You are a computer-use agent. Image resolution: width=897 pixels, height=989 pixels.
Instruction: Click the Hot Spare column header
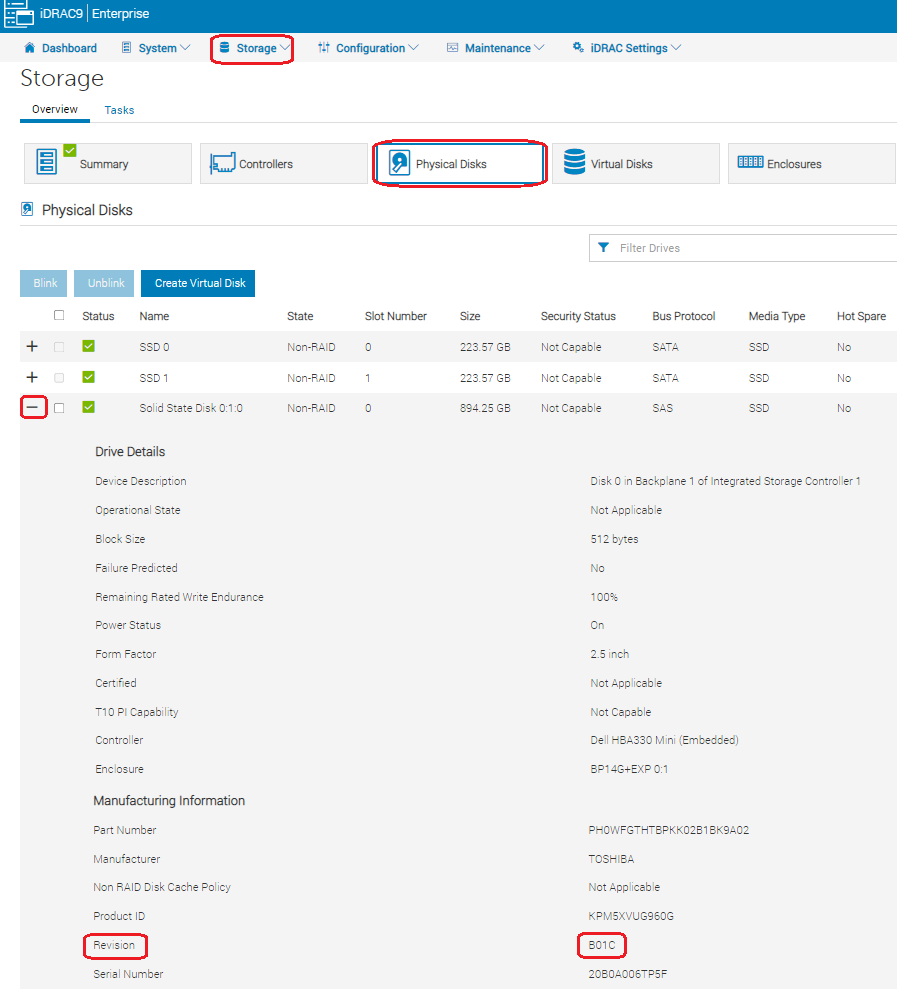[861, 316]
